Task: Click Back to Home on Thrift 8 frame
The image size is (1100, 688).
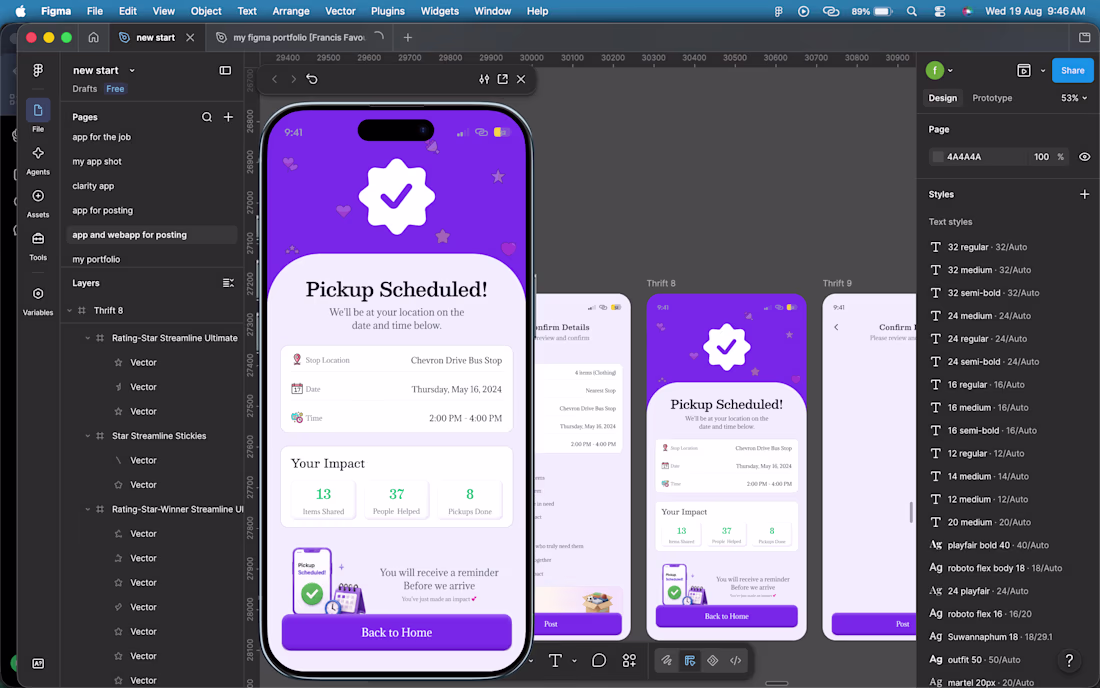Action: point(726,616)
